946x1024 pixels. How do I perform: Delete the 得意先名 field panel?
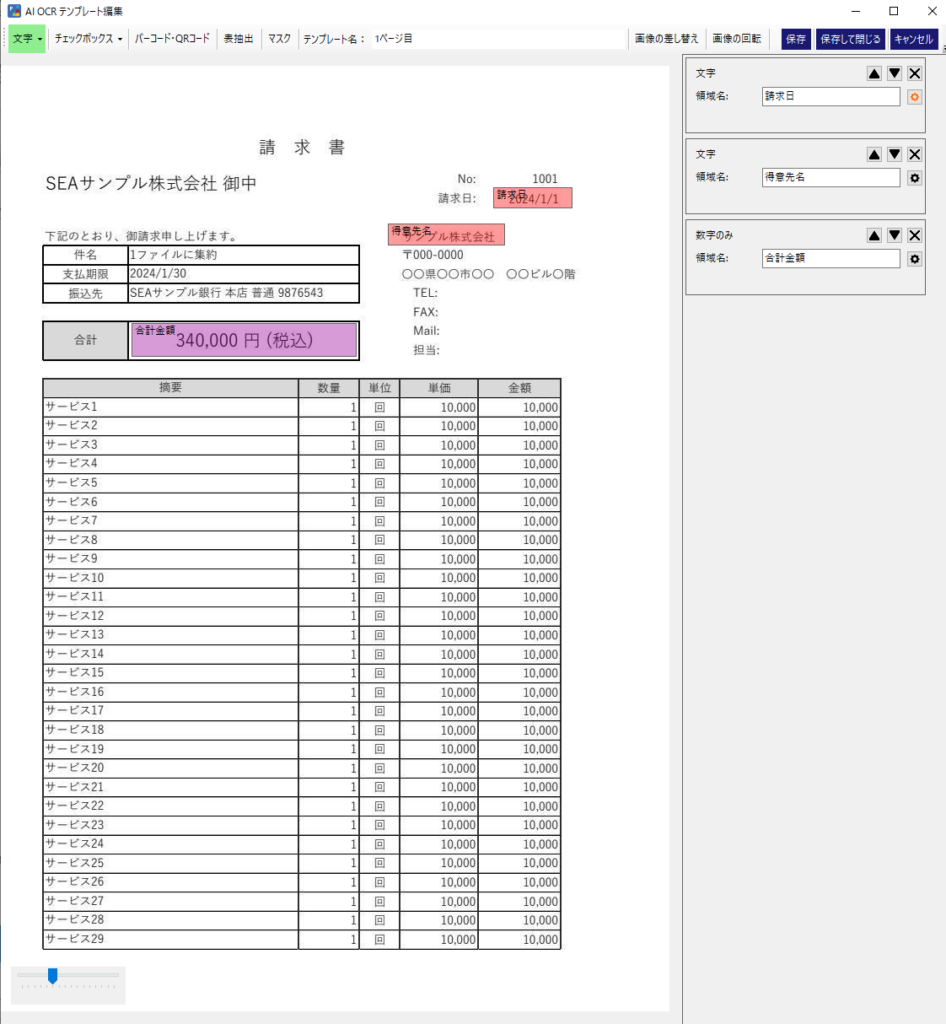click(x=915, y=155)
